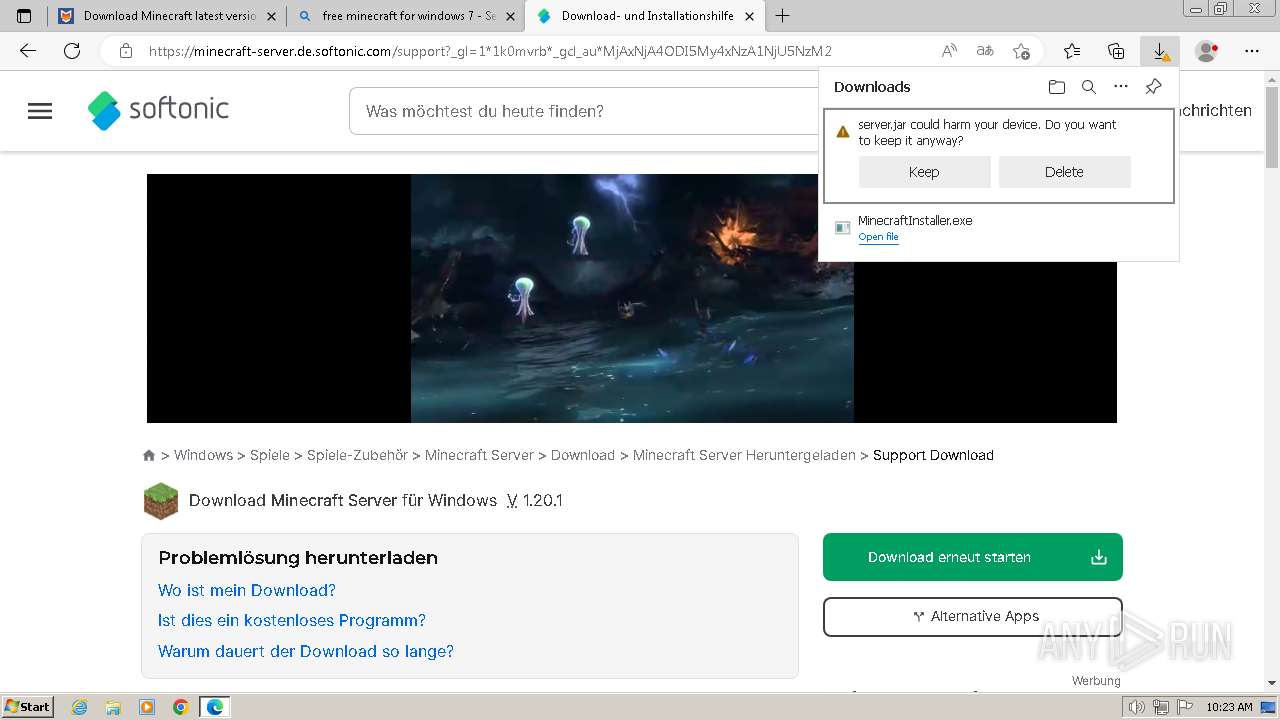Open more options in Downloads panel
Screen dimensions: 1280x720
point(1121,87)
